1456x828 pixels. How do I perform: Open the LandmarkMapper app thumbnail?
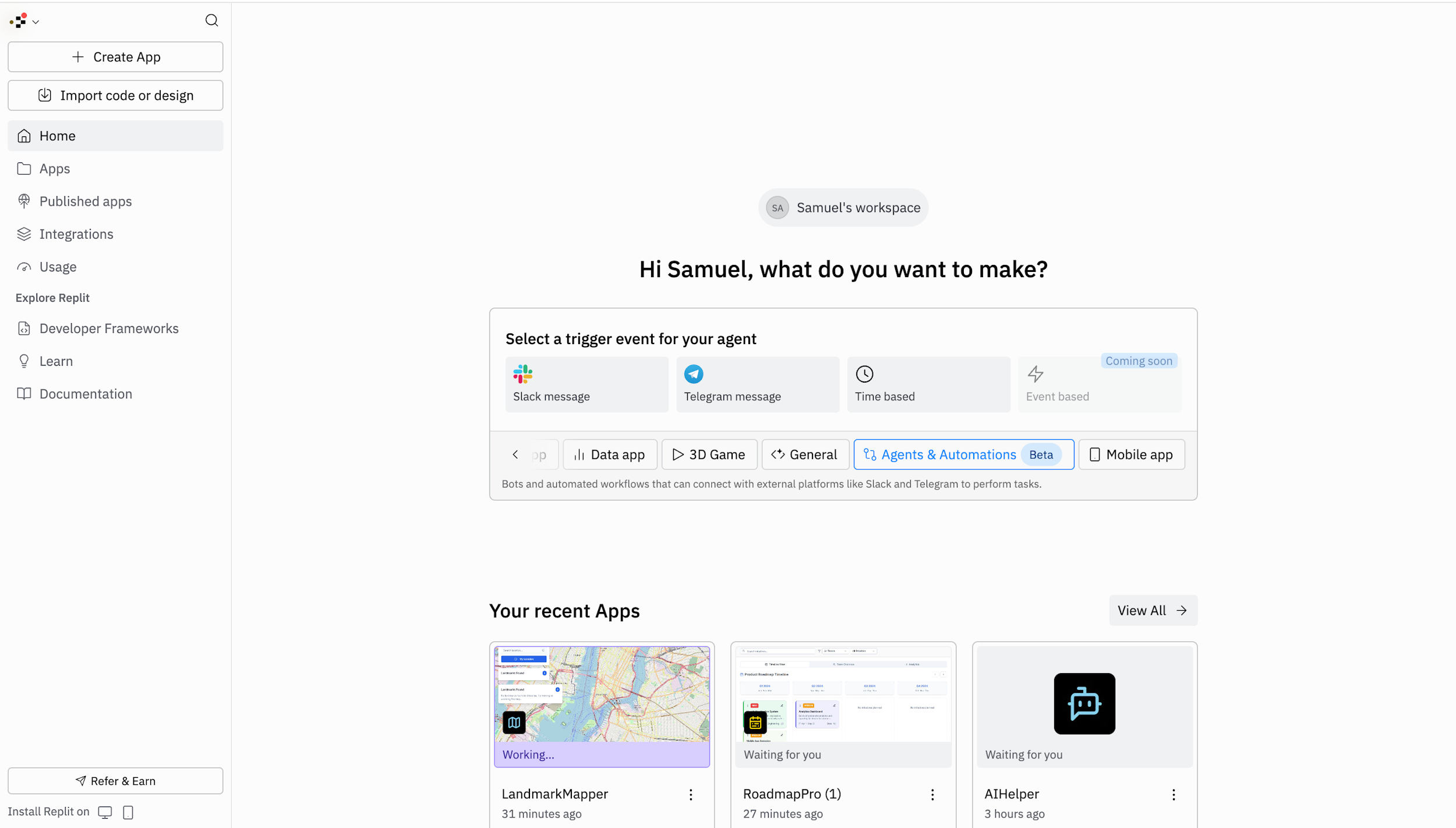point(602,706)
